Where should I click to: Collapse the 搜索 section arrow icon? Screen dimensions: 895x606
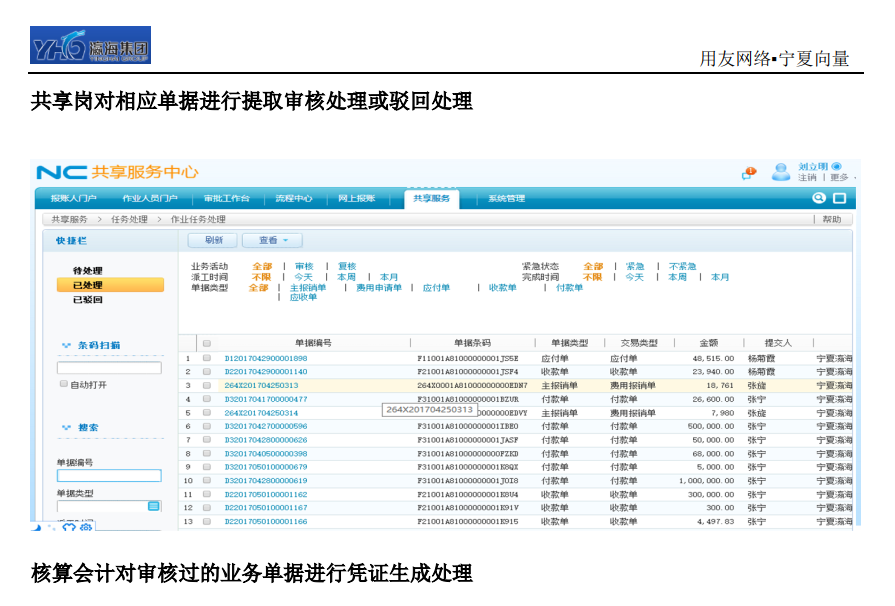(x=67, y=428)
